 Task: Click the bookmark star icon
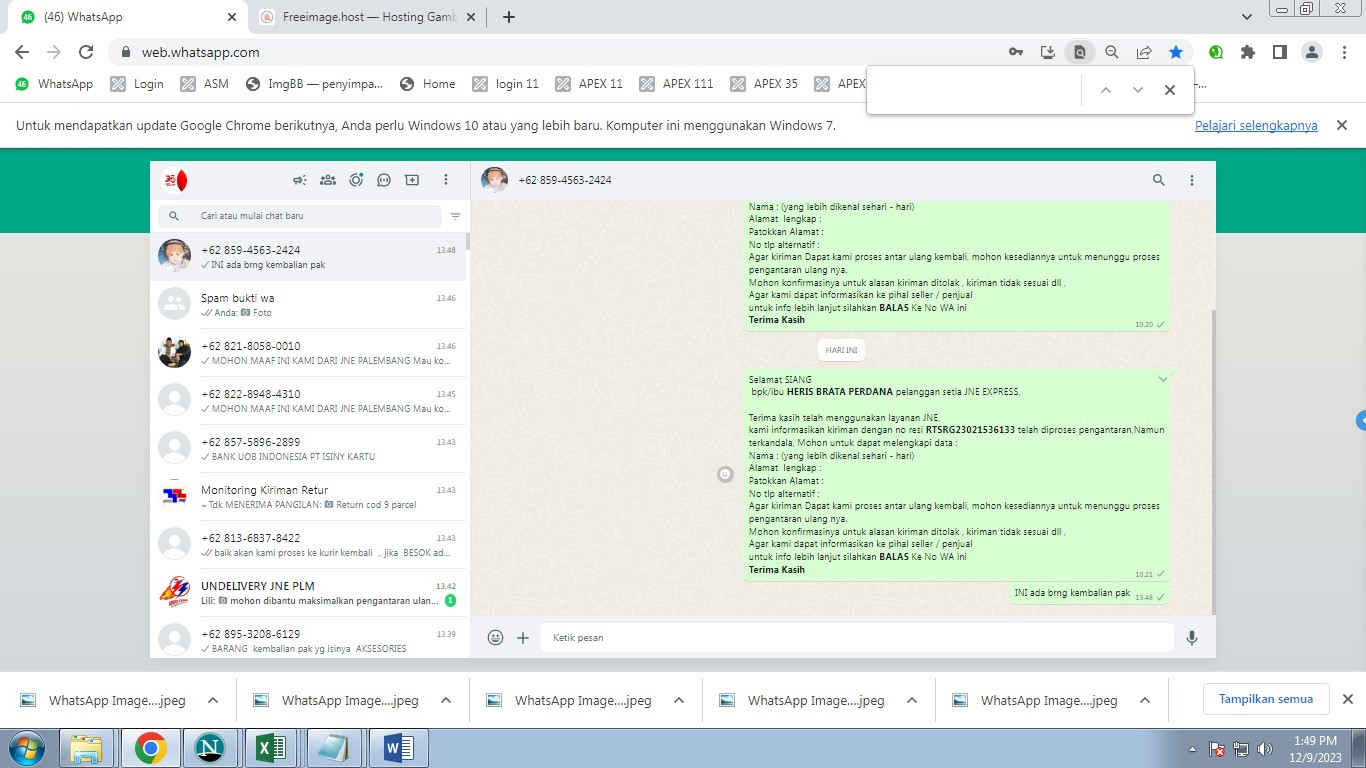pyautogui.click(x=1176, y=52)
